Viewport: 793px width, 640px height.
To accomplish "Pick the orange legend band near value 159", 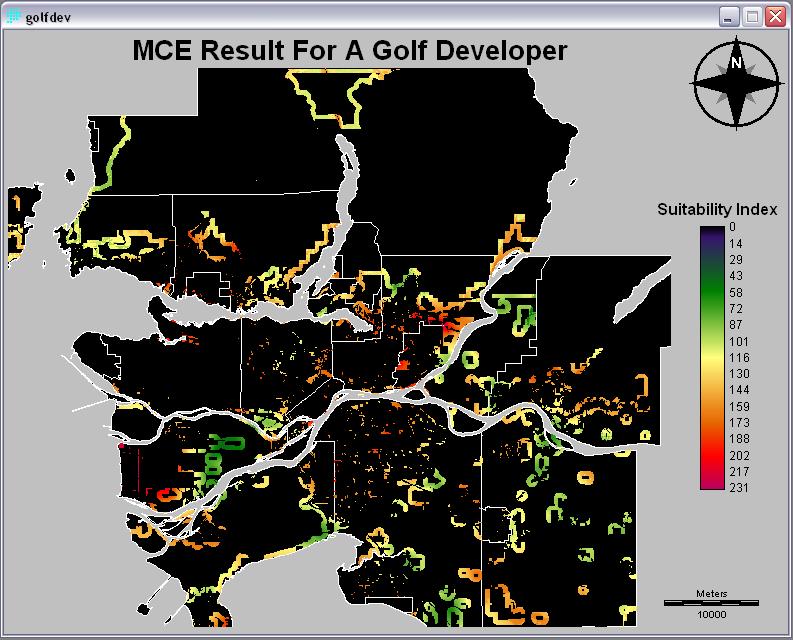I will (x=712, y=406).
